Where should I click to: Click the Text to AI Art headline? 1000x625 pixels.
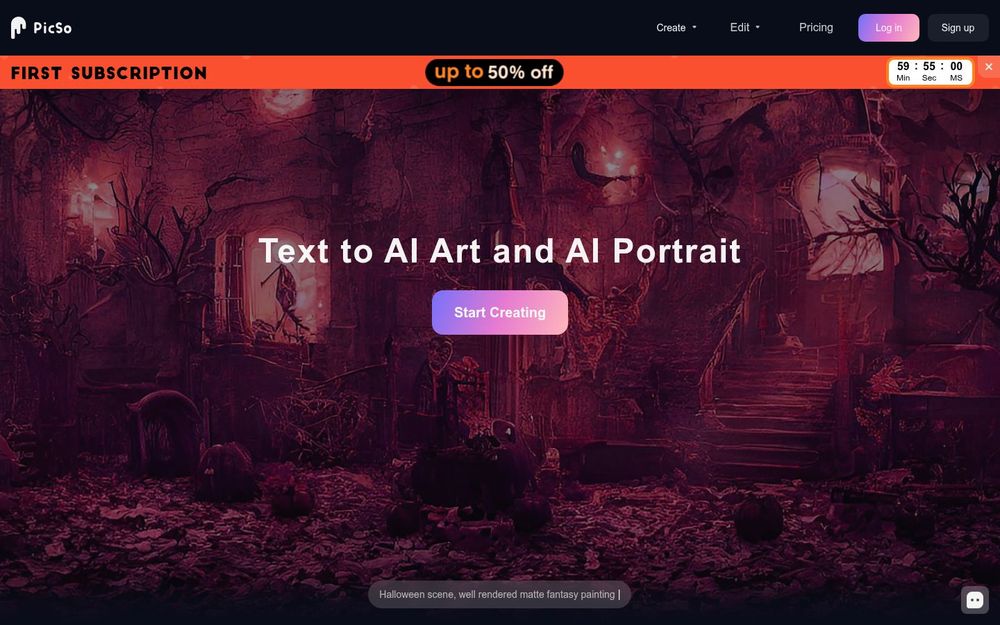[x=499, y=250]
